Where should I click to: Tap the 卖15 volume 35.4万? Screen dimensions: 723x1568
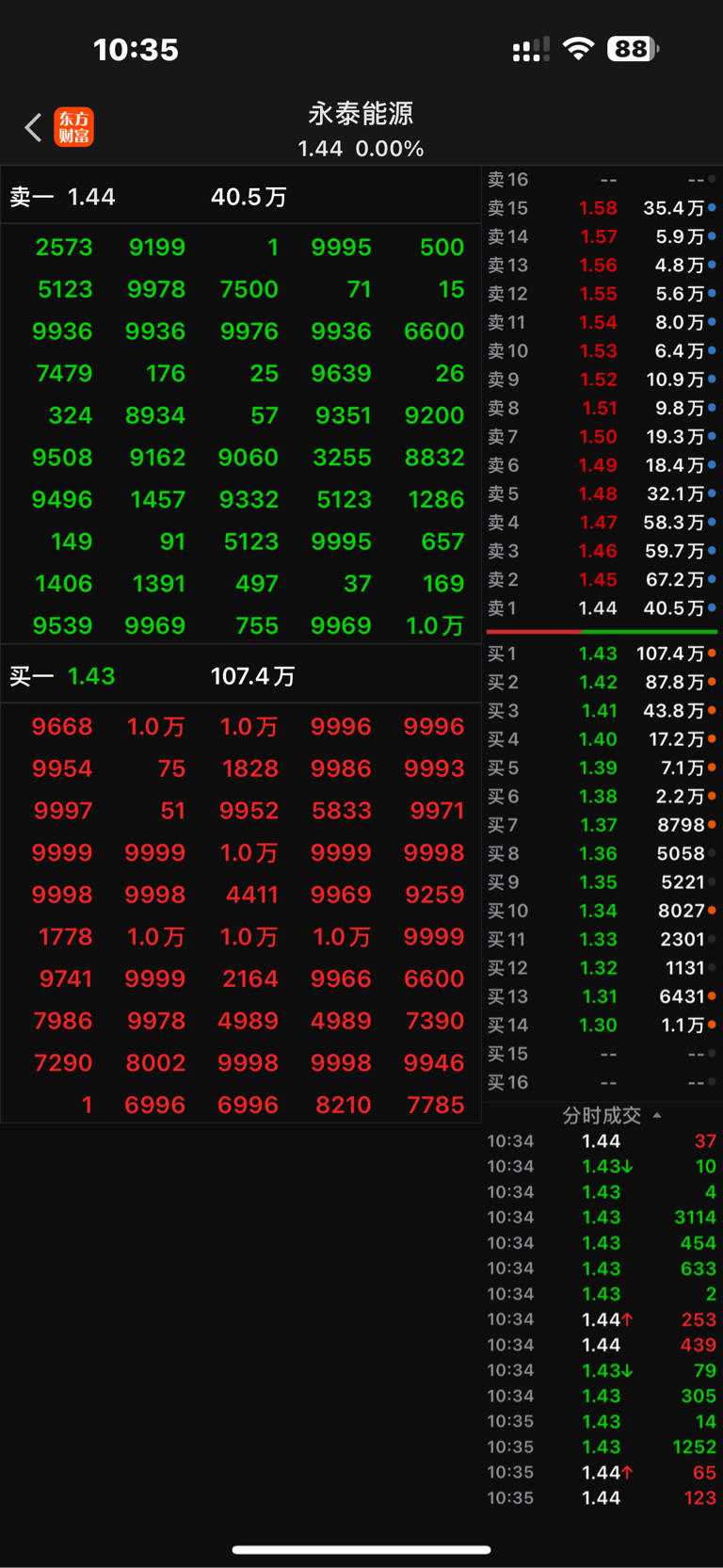673,208
